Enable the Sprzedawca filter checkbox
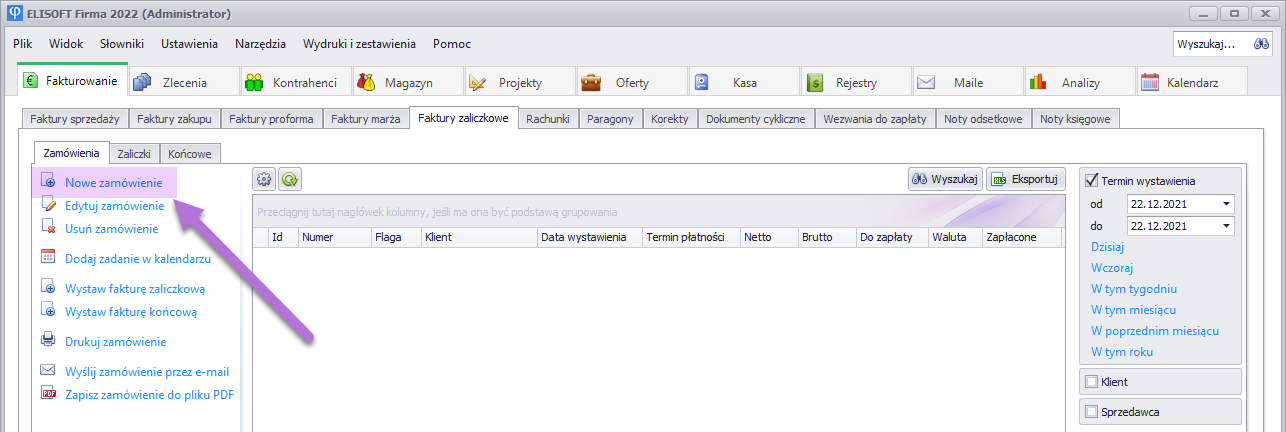This screenshot has width=1286, height=432. pyautogui.click(x=1091, y=411)
